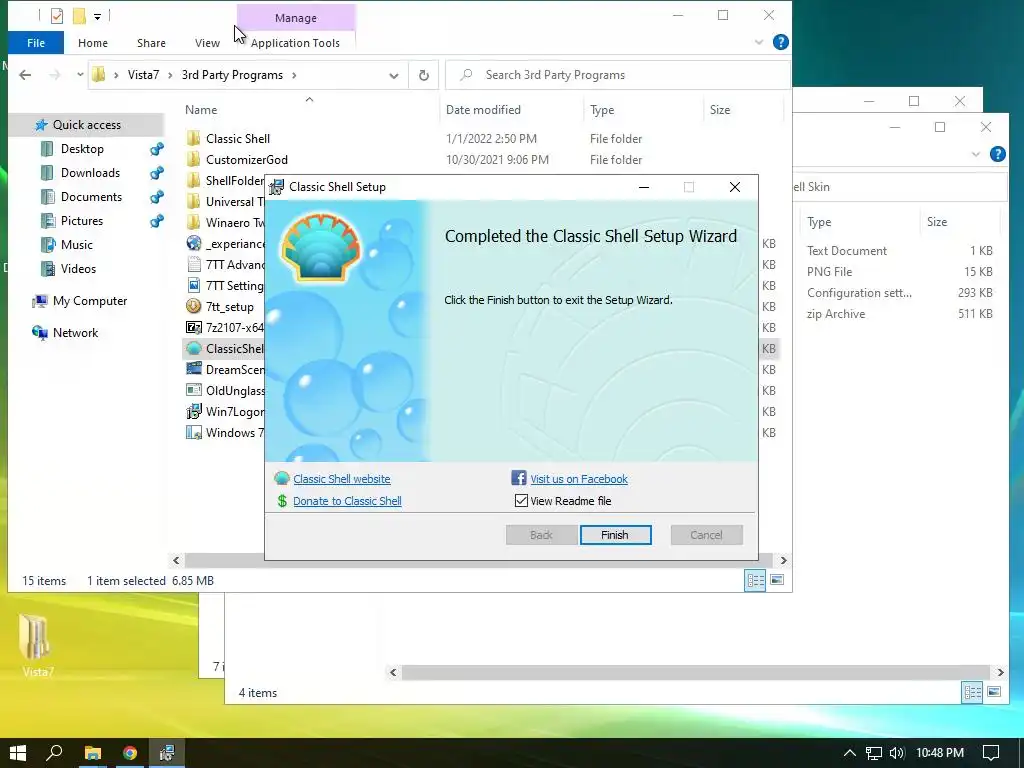The width and height of the screenshot is (1024, 768).
Task: Click the refresh button beside address bar
Action: click(424, 75)
